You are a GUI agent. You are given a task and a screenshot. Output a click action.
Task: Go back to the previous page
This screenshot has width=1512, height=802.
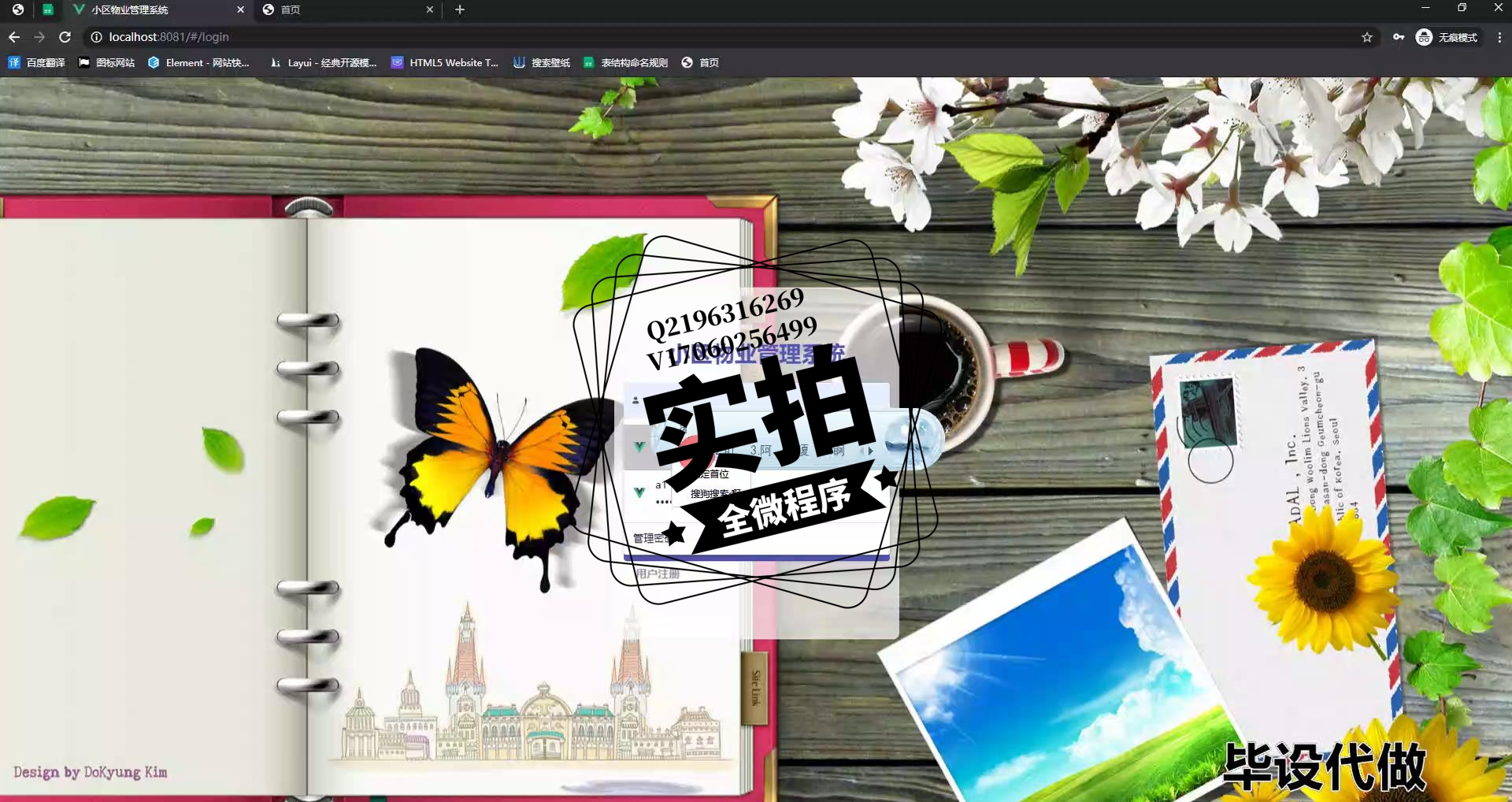14,37
